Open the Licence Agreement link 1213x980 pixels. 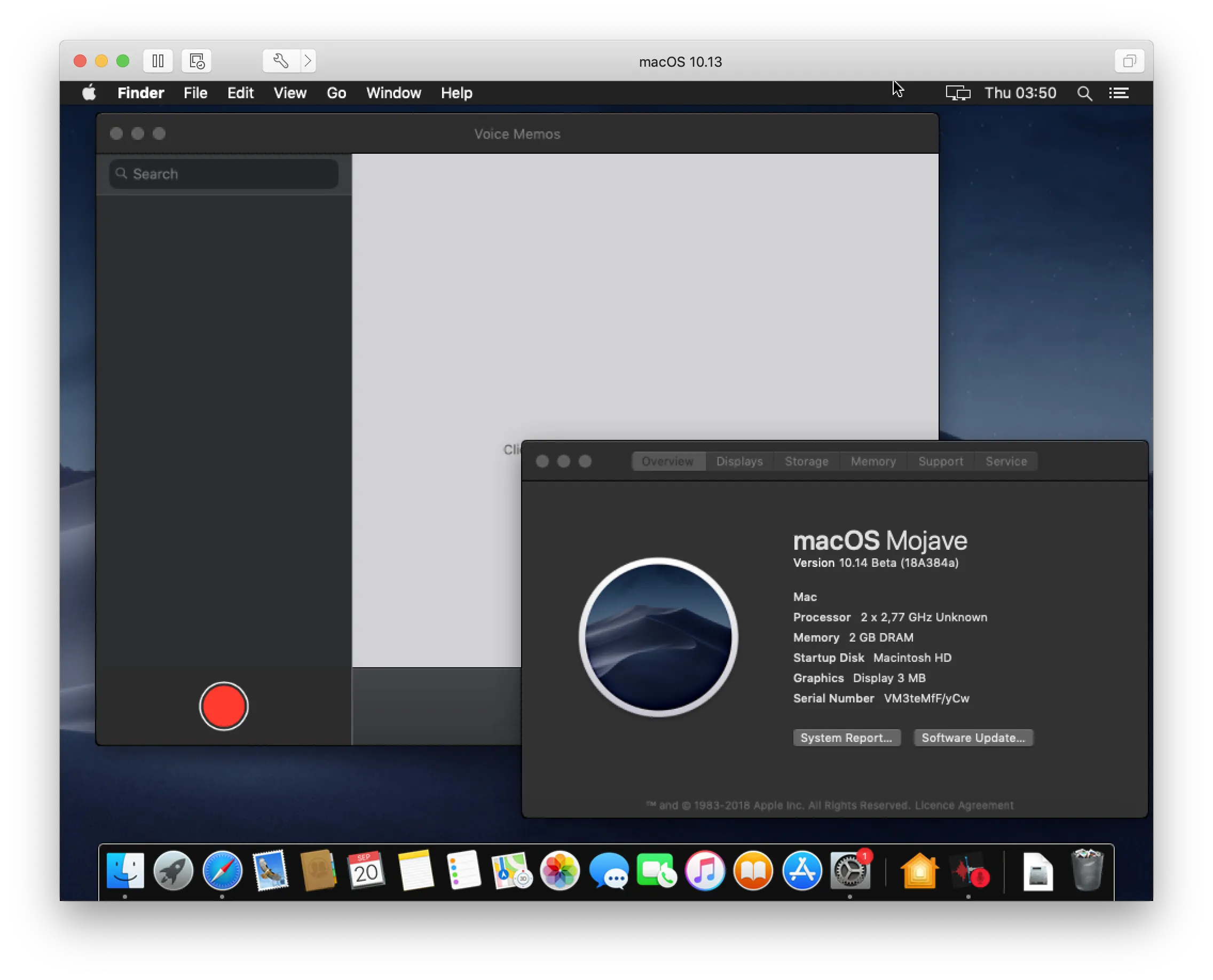click(x=964, y=805)
